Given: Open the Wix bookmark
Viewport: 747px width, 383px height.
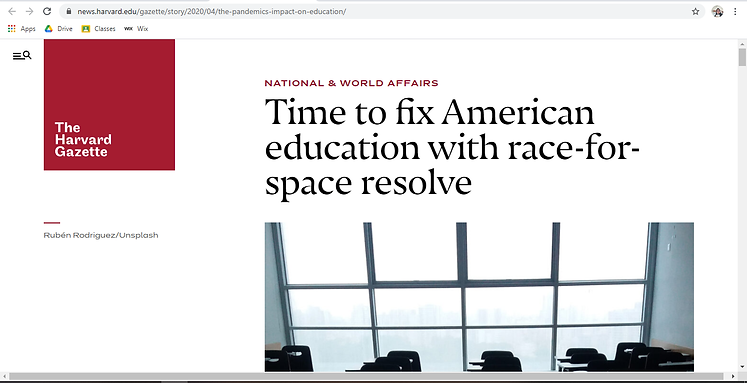Looking at the screenshot, I should [x=136, y=29].
